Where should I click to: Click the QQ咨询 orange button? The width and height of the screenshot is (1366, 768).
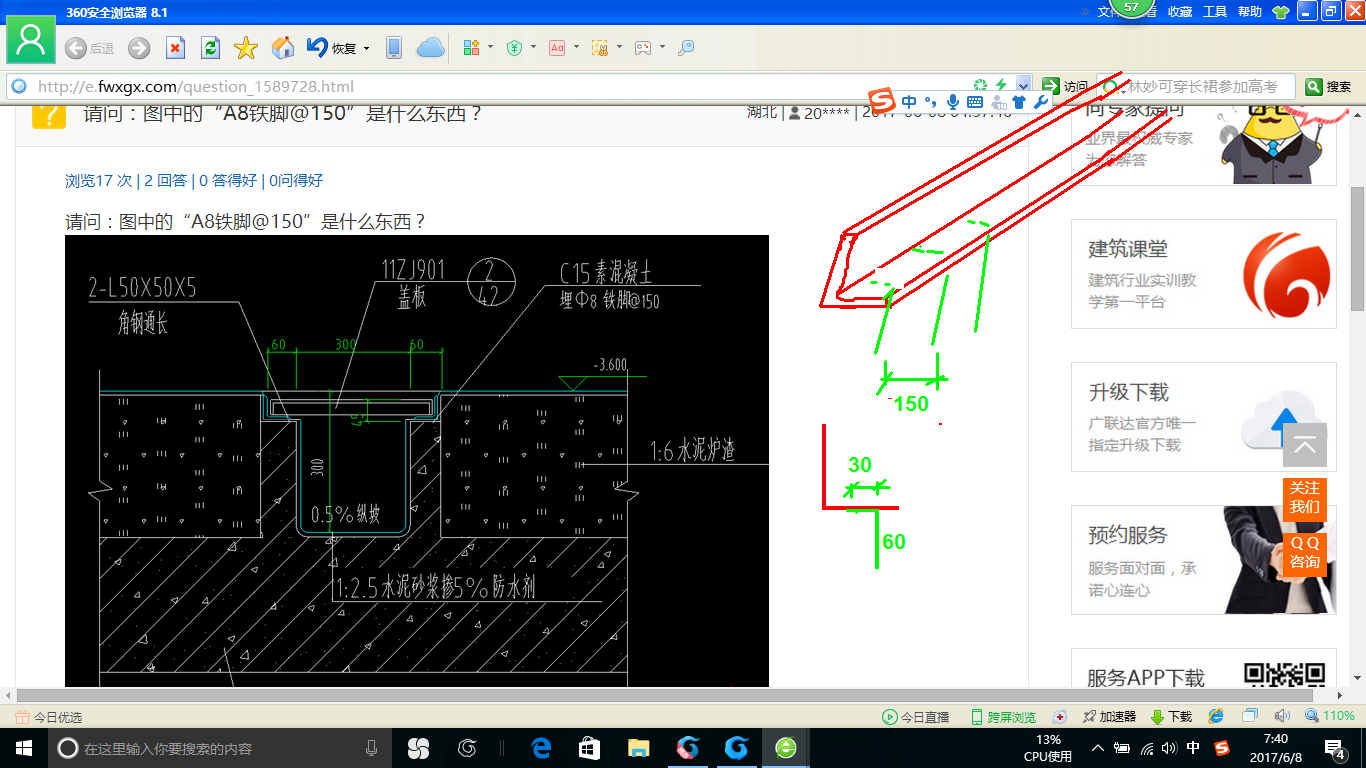pos(1304,552)
